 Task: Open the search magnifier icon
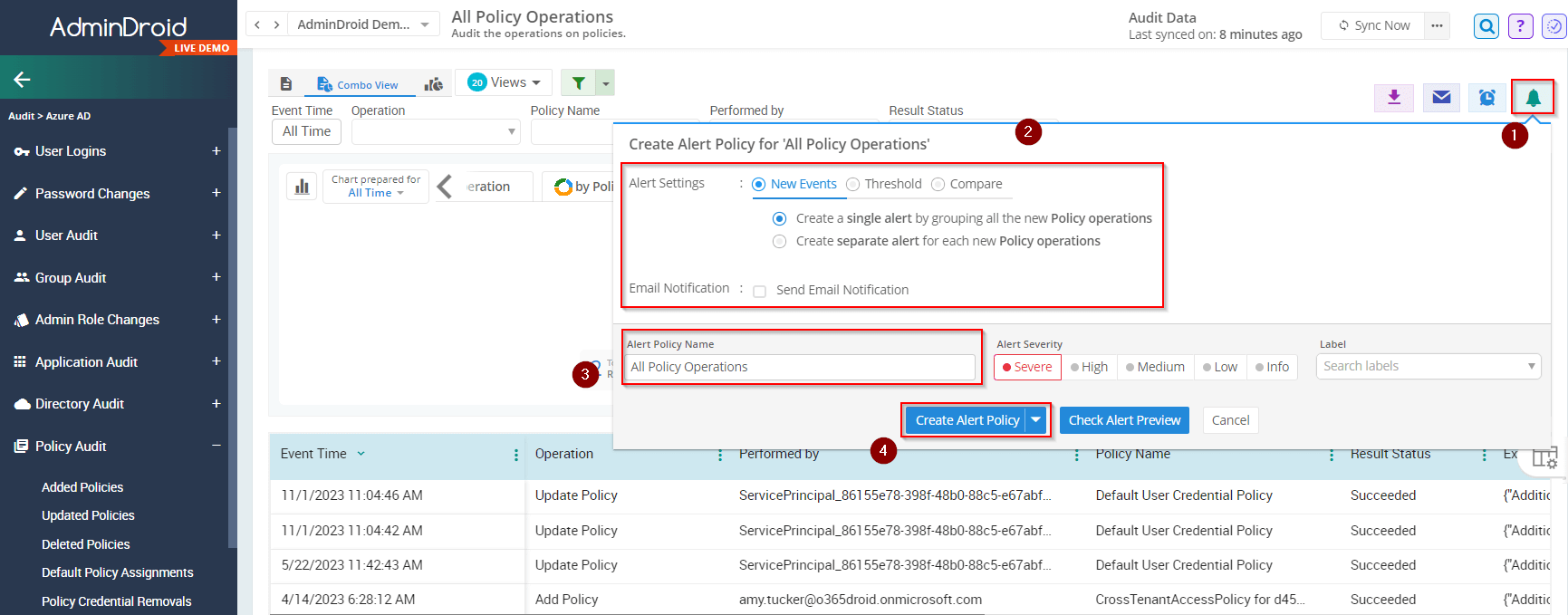(x=1486, y=26)
